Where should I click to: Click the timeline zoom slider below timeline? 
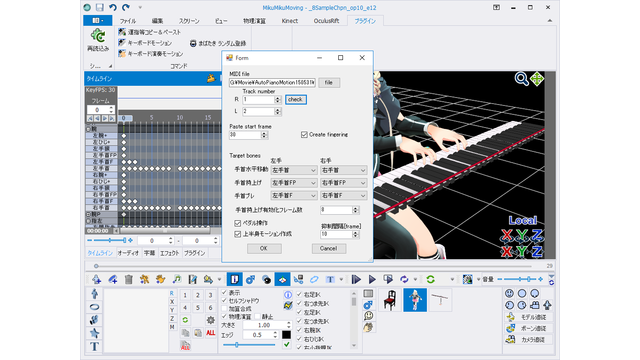(x=110, y=240)
